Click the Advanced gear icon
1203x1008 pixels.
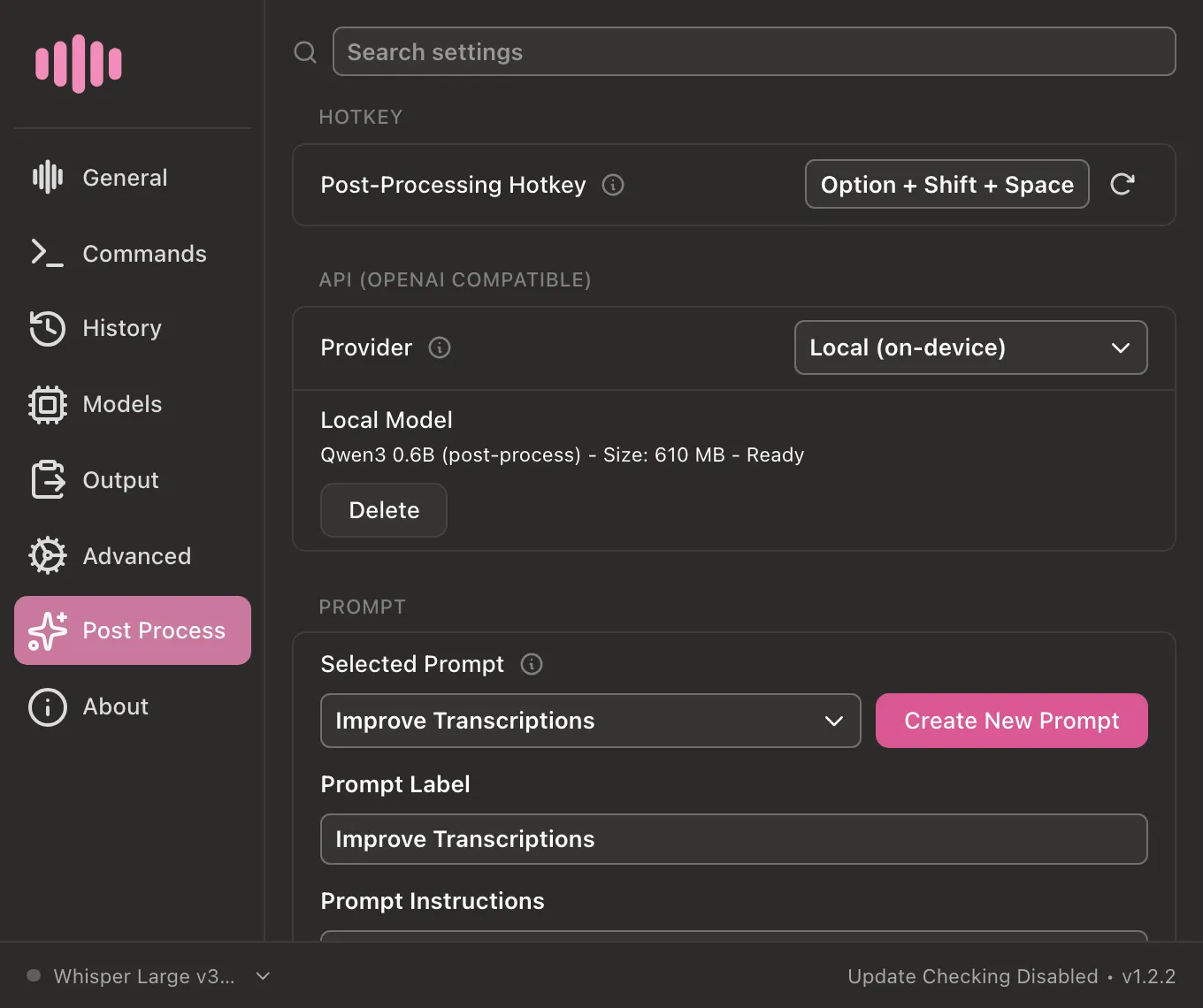point(48,556)
